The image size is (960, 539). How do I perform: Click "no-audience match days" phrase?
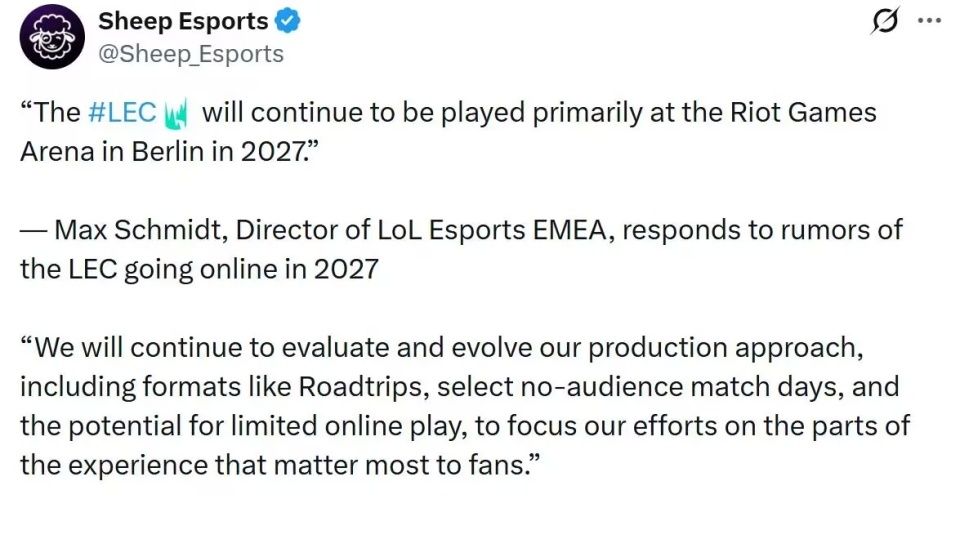(650, 387)
